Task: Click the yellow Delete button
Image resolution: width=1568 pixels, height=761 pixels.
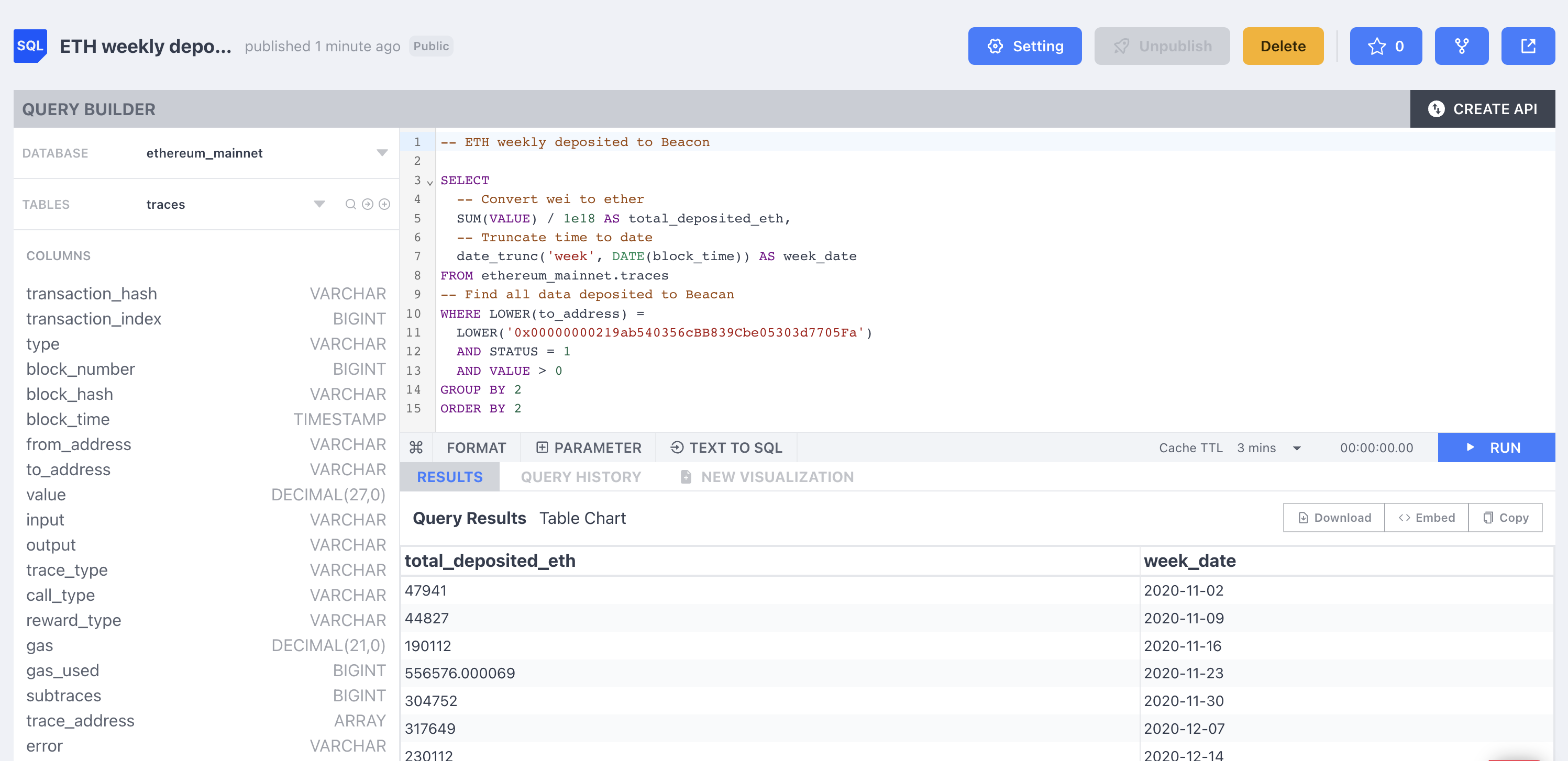Action: 1282,46
